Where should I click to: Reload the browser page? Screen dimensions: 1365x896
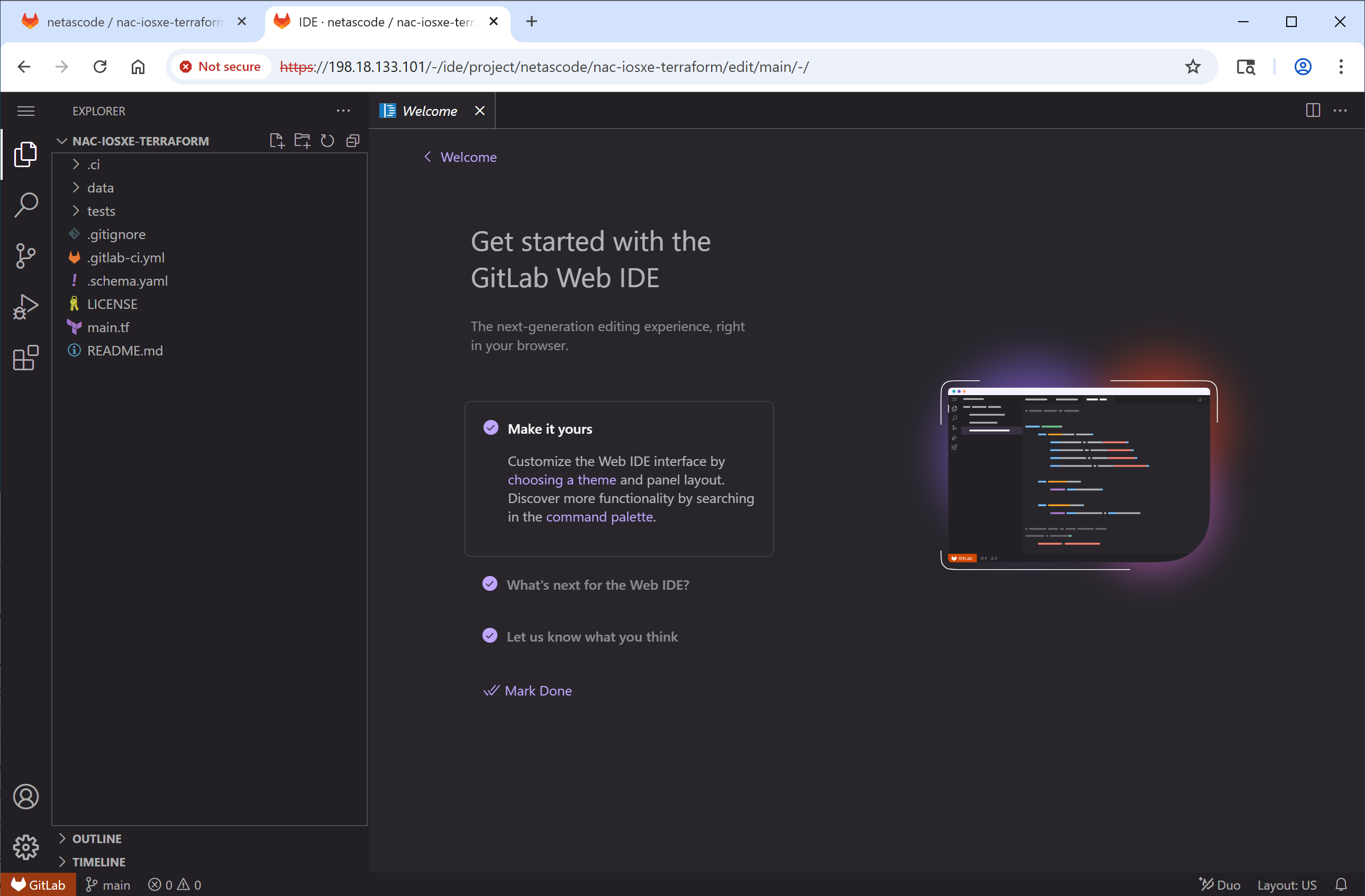pyautogui.click(x=100, y=67)
